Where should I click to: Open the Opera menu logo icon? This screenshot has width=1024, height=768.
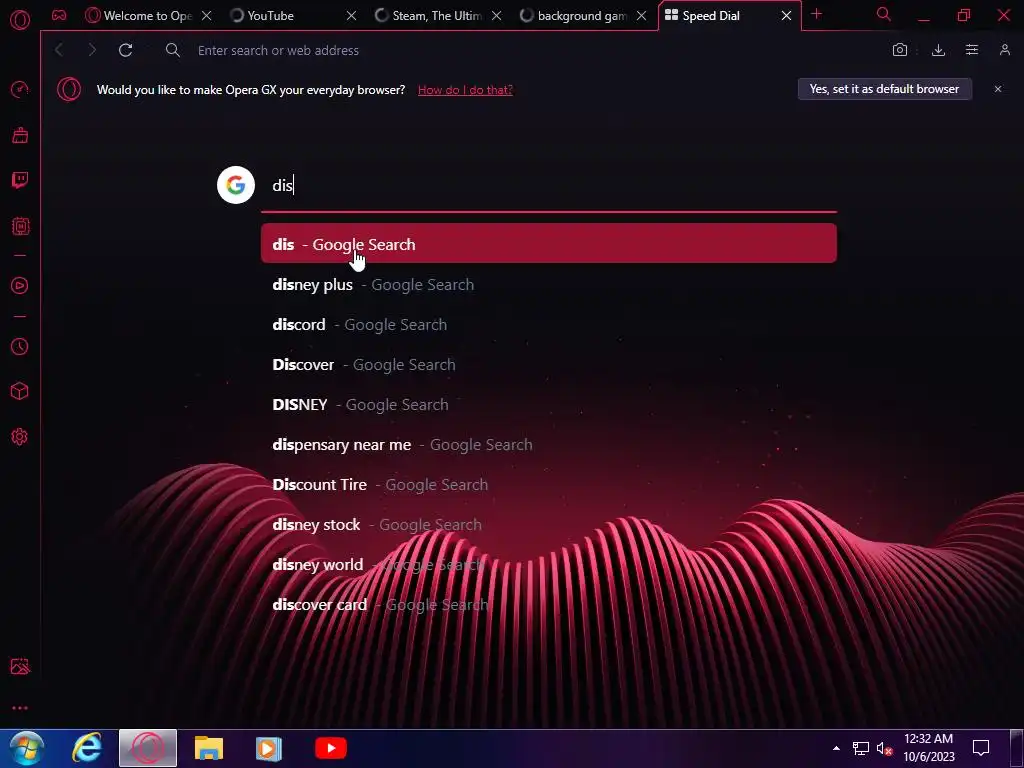point(20,20)
